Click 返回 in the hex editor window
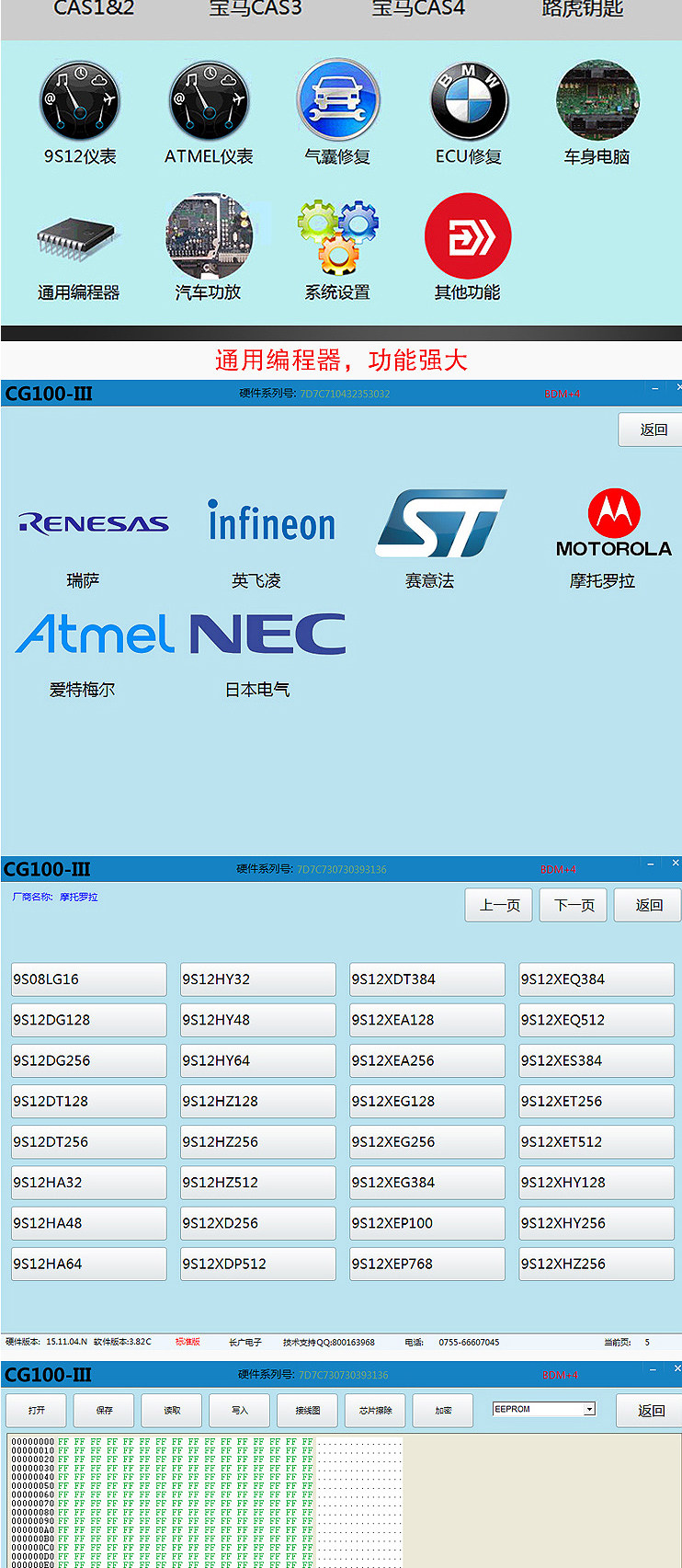Screen dimensions: 682x1568 (x=650, y=1410)
